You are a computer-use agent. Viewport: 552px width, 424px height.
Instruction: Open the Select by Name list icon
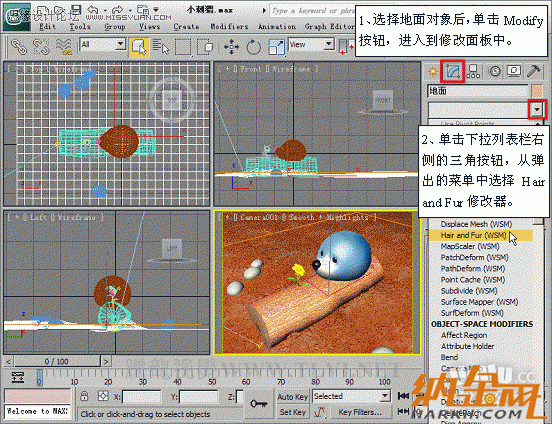coord(161,47)
